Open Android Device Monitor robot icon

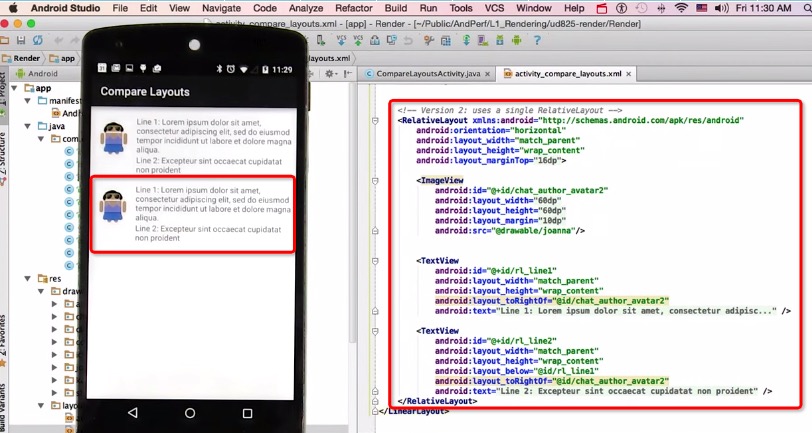coord(517,40)
